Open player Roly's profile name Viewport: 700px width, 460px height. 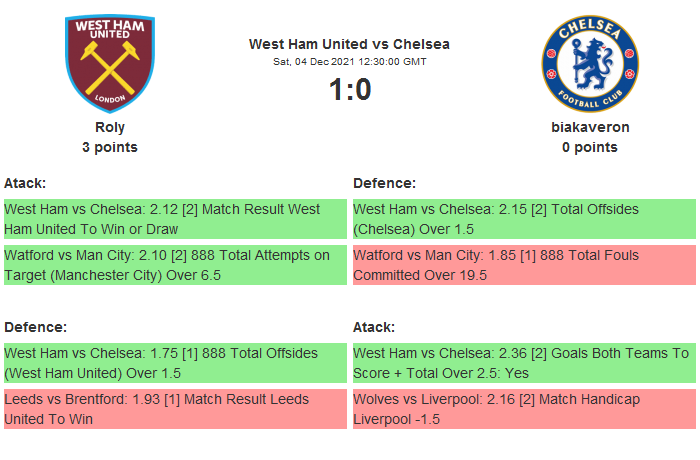pyautogui.click(x=110, y=127)
